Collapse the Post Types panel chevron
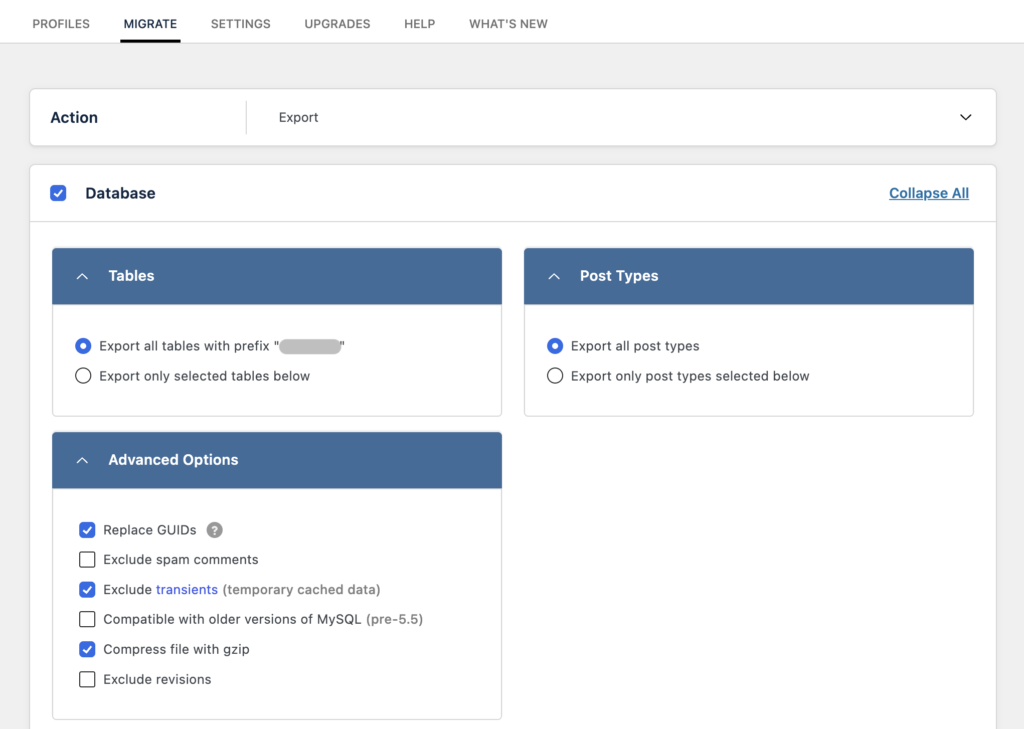The height and width of the screenshot is (729, 1024). pos(554,276)
